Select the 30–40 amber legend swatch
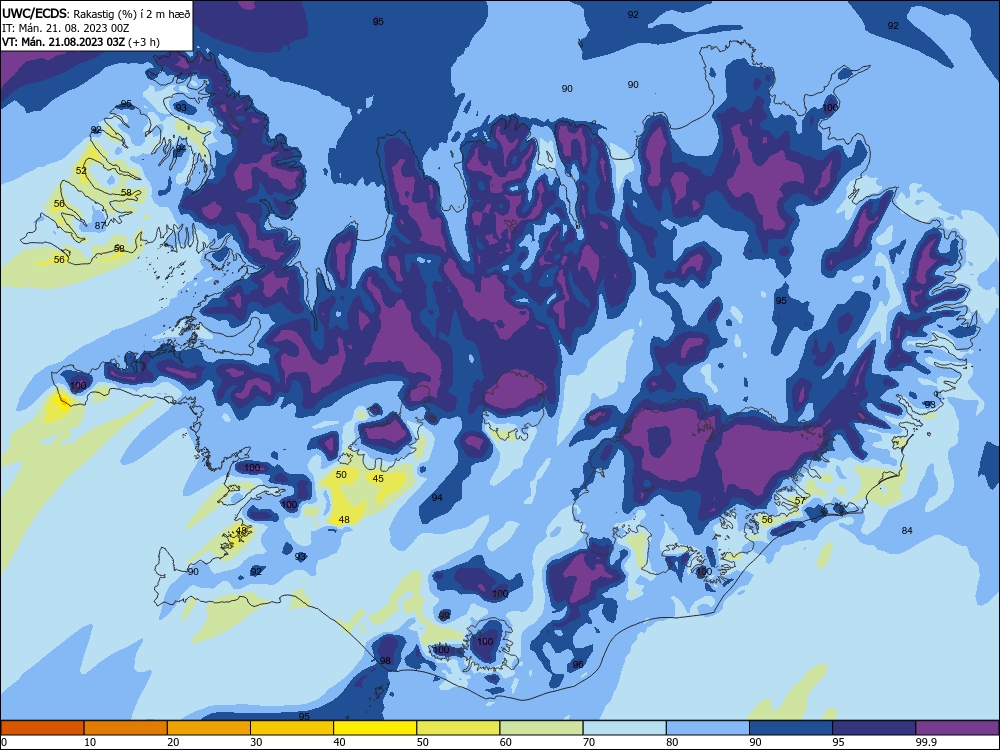1000x750 pixels. tap(291, 728)
